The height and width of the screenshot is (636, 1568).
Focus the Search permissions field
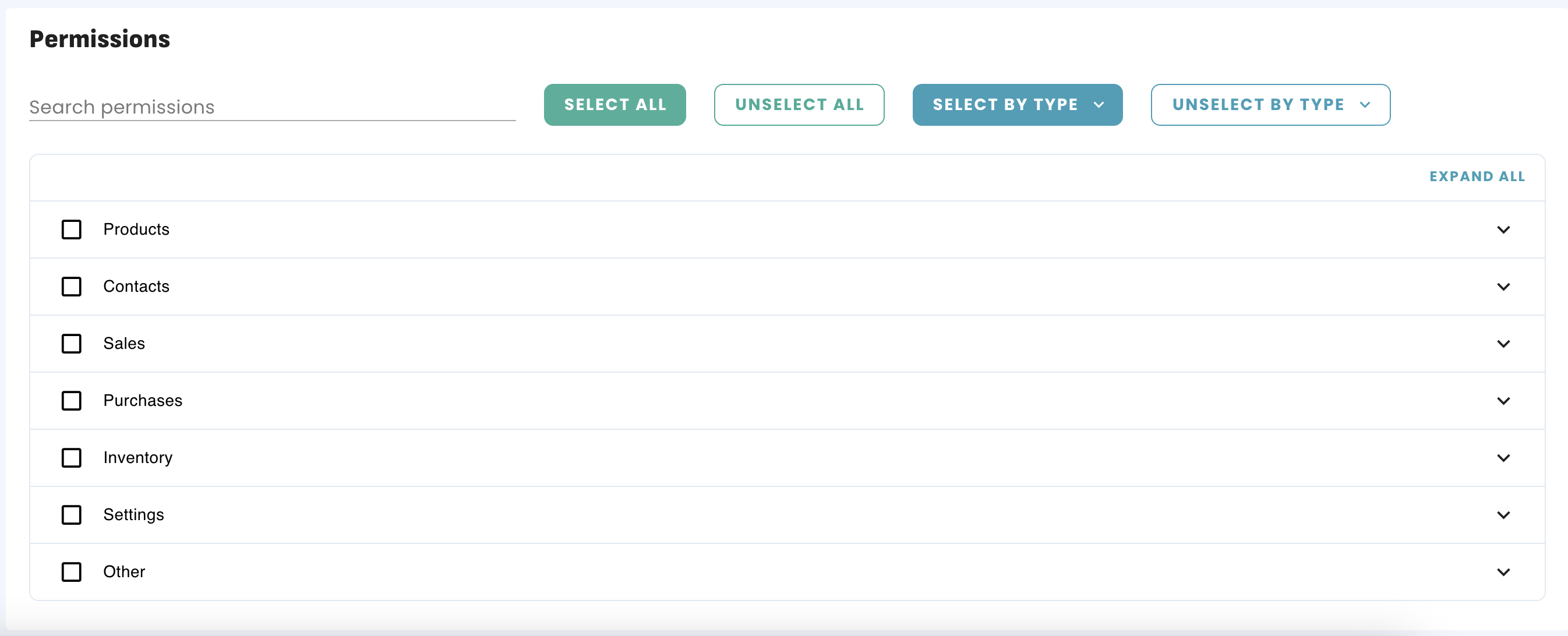tap(271, 107)
